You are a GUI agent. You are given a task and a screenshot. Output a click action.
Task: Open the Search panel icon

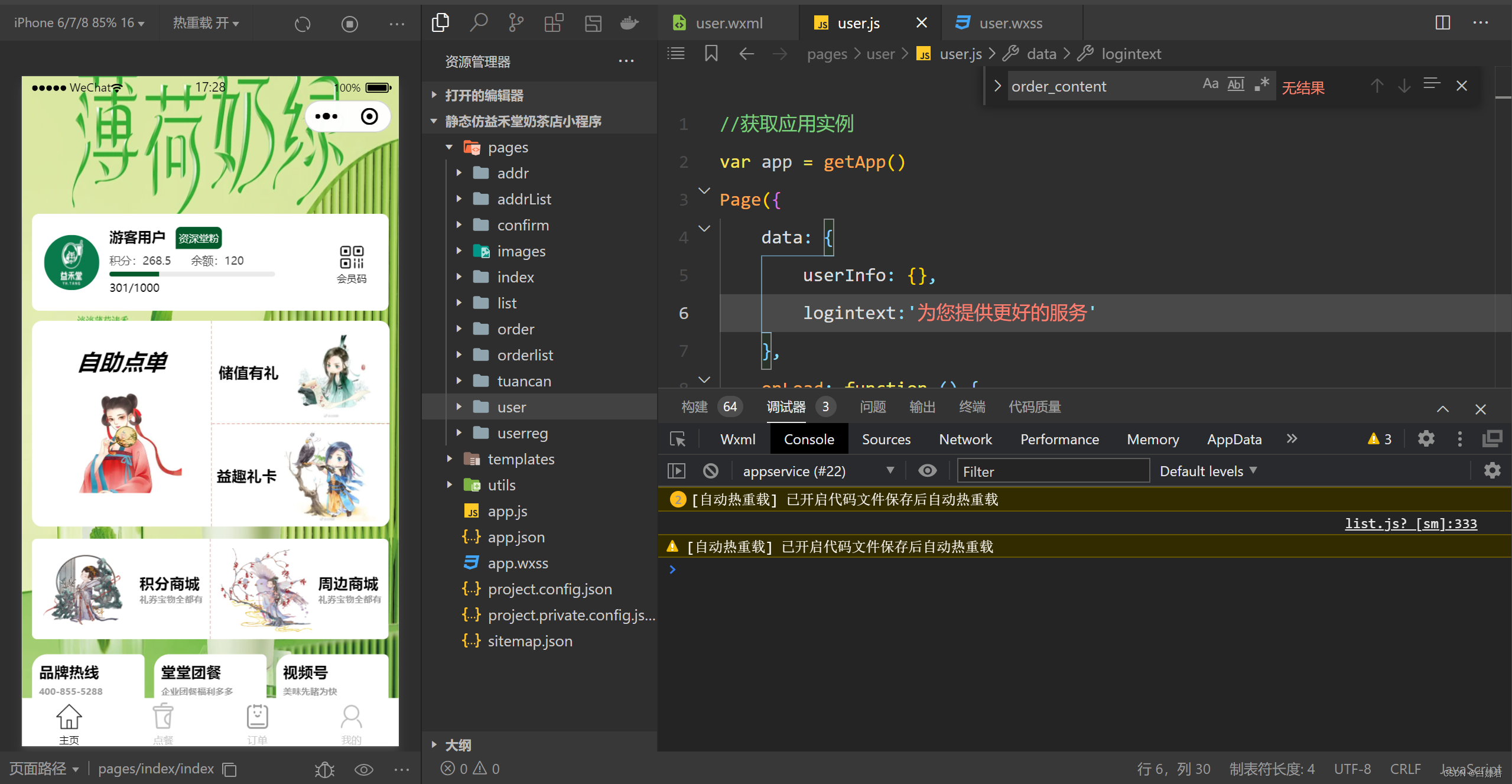[478, 23]
